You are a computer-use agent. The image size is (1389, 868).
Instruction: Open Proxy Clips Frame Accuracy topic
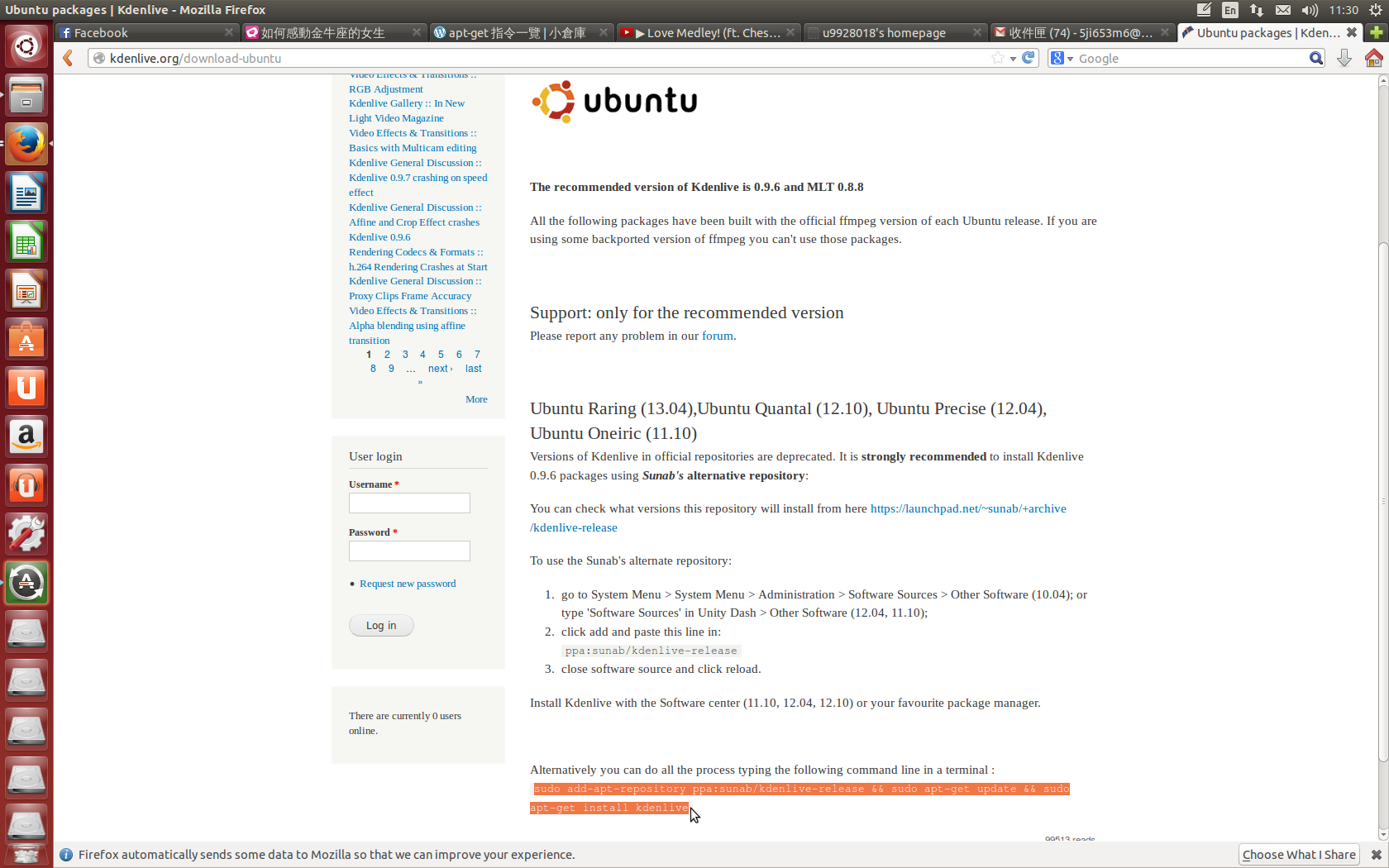410,296
